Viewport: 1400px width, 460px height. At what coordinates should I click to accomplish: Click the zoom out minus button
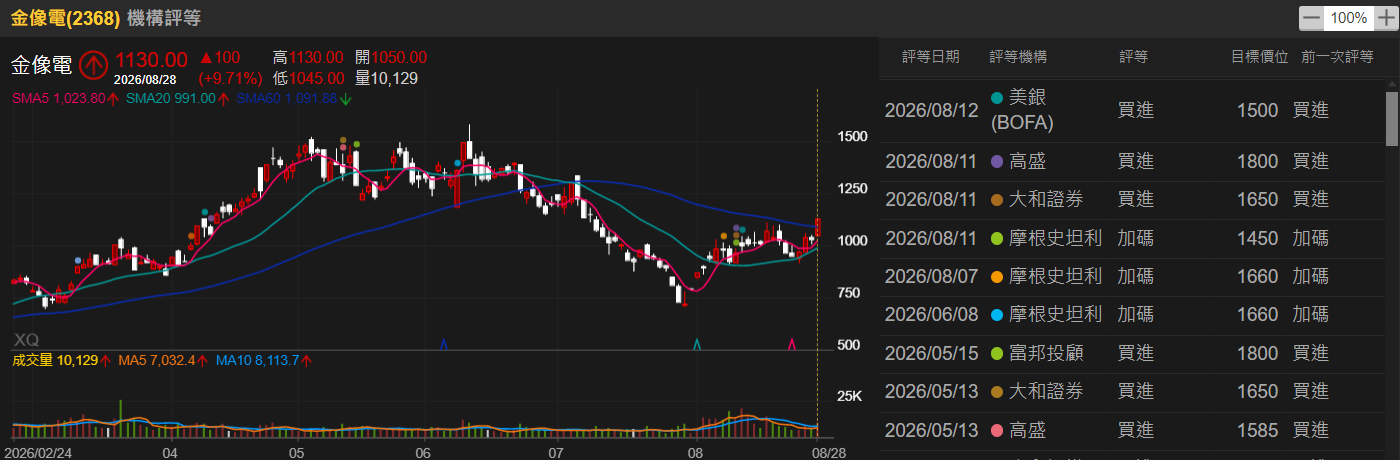(x=1311, y=18)
